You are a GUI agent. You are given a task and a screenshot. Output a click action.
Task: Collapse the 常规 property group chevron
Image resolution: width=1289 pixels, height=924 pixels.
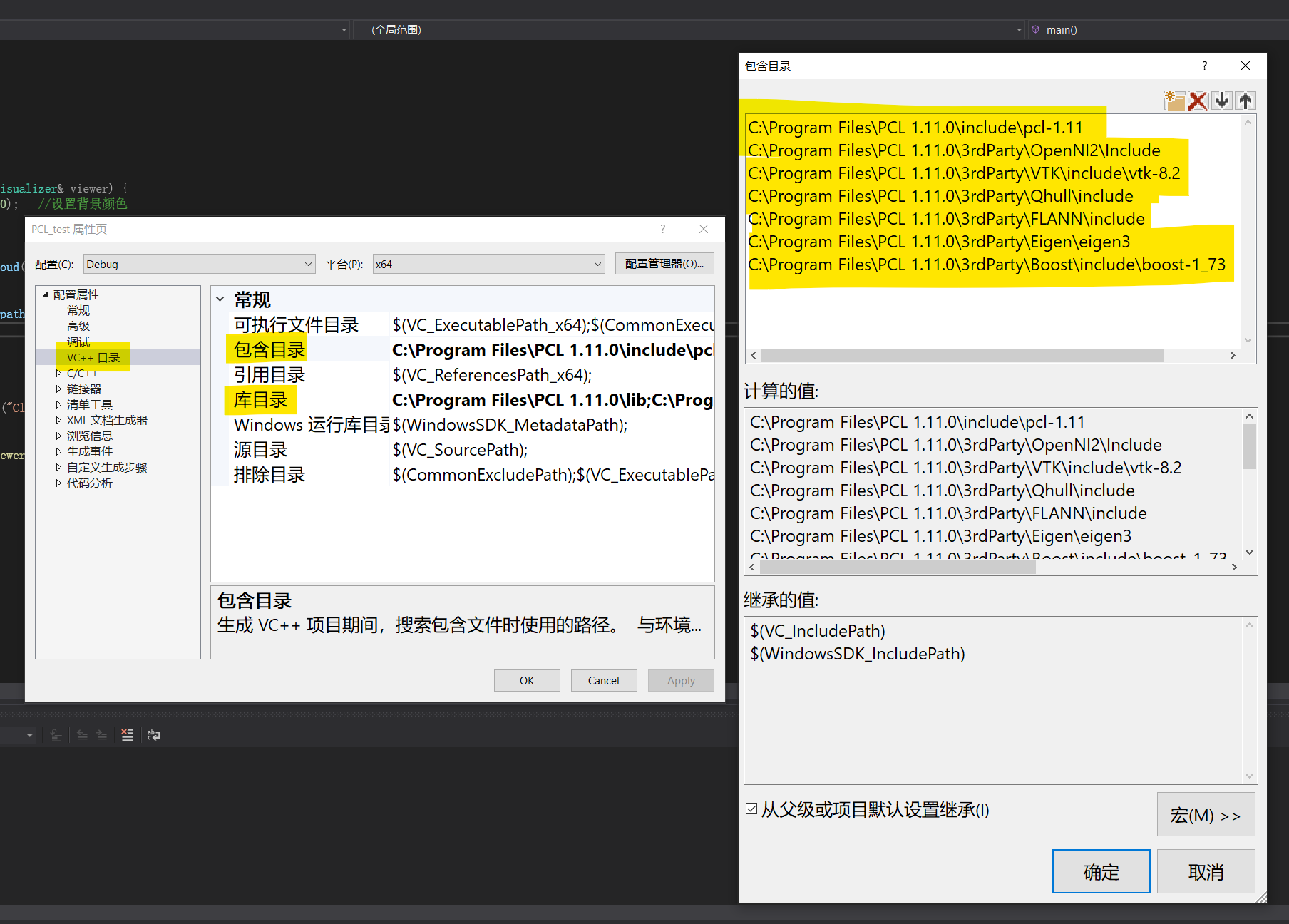click(x=220, y=299)
